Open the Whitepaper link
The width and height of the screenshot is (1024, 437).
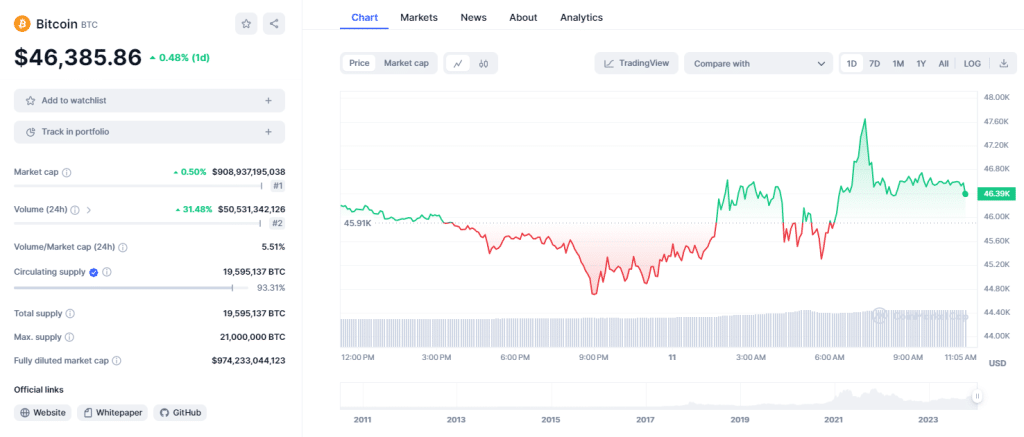coord(112,412)
